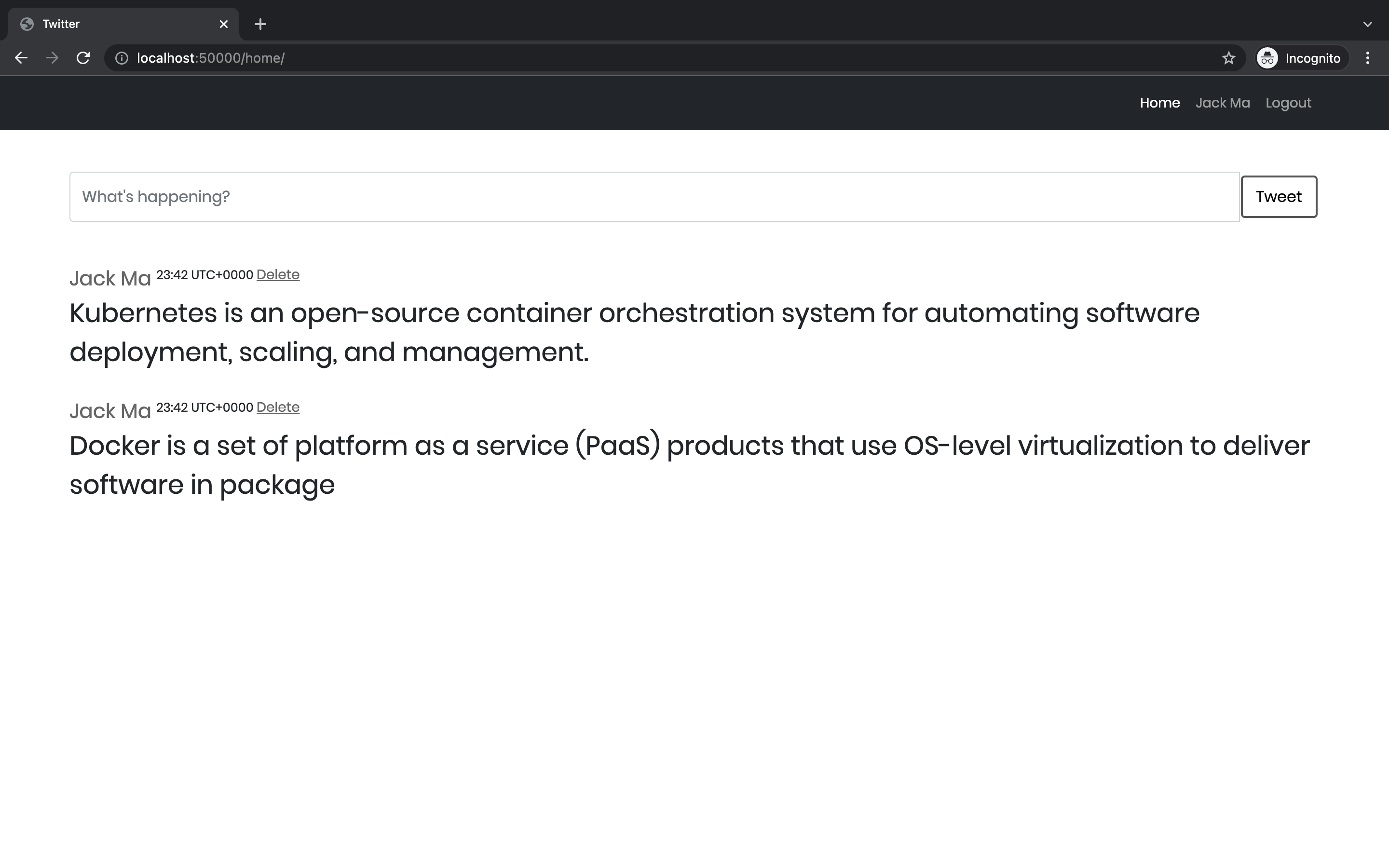Click the browser back arrow icon
This screenshot has width=1389, height=868.
(21, 58)
